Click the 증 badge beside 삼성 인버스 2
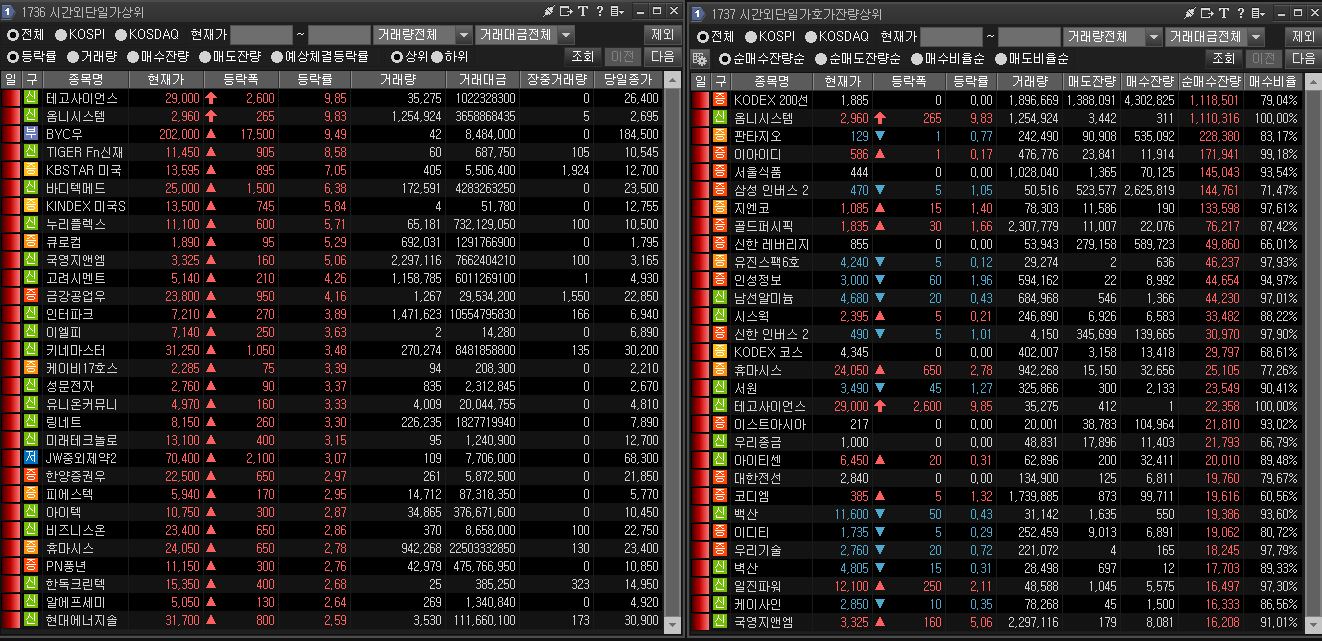The height and width of the screenshot is (641, 1322). click(x=720, y=190)
